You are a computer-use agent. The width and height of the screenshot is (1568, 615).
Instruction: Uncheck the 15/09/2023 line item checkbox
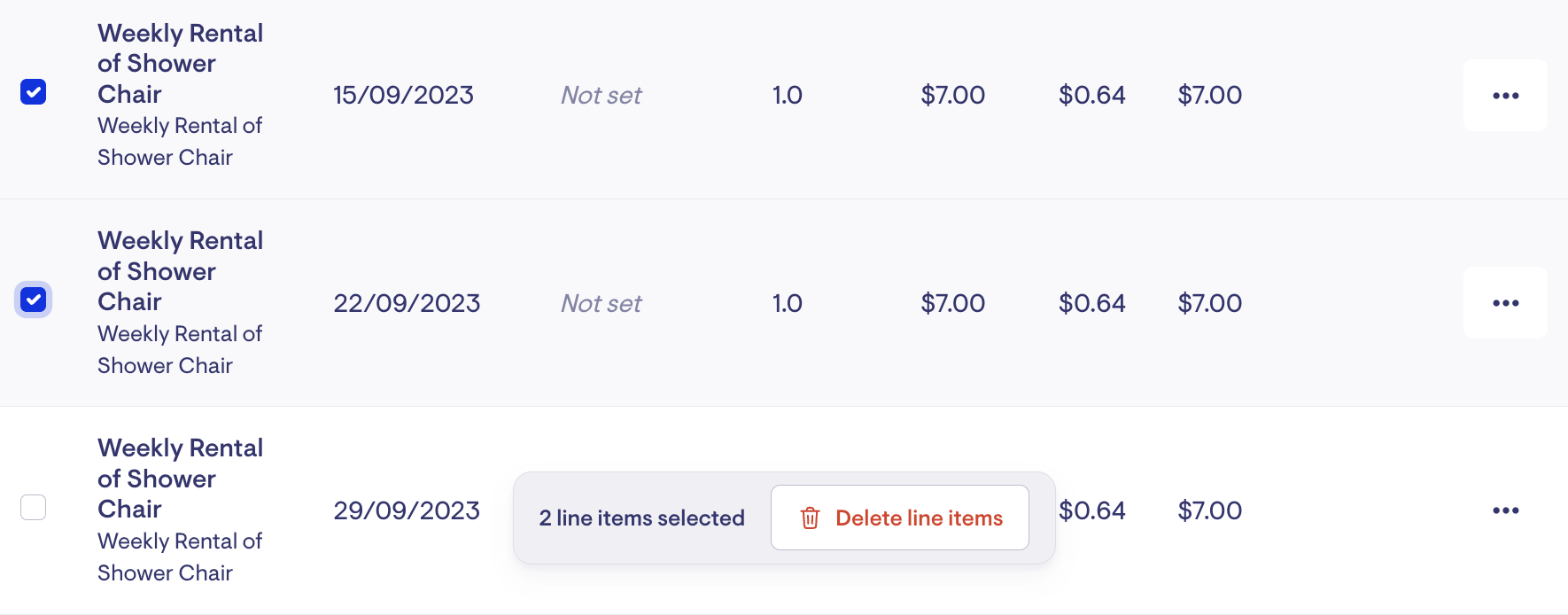pyautogui.click(x=34, y=92)
